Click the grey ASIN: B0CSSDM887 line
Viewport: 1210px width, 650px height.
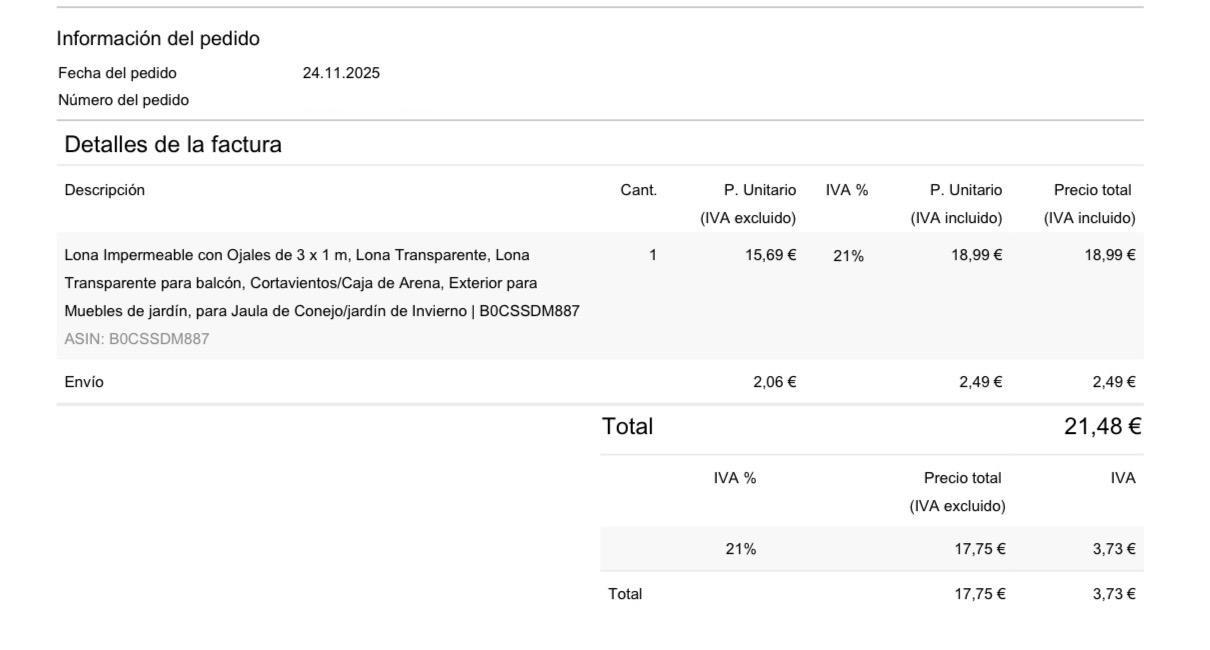tap(137, 339)
